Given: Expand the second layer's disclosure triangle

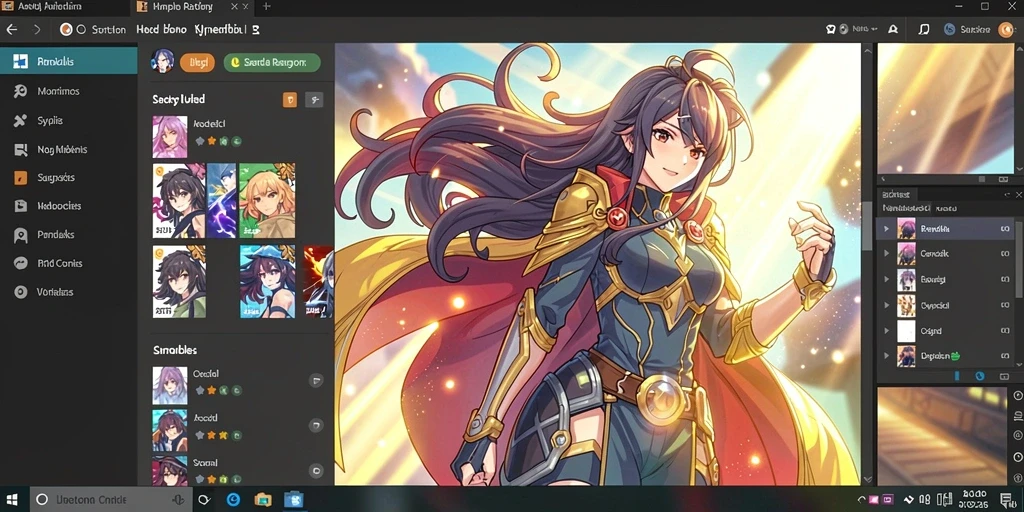Looking at the screenshot, I should [886, 253].
